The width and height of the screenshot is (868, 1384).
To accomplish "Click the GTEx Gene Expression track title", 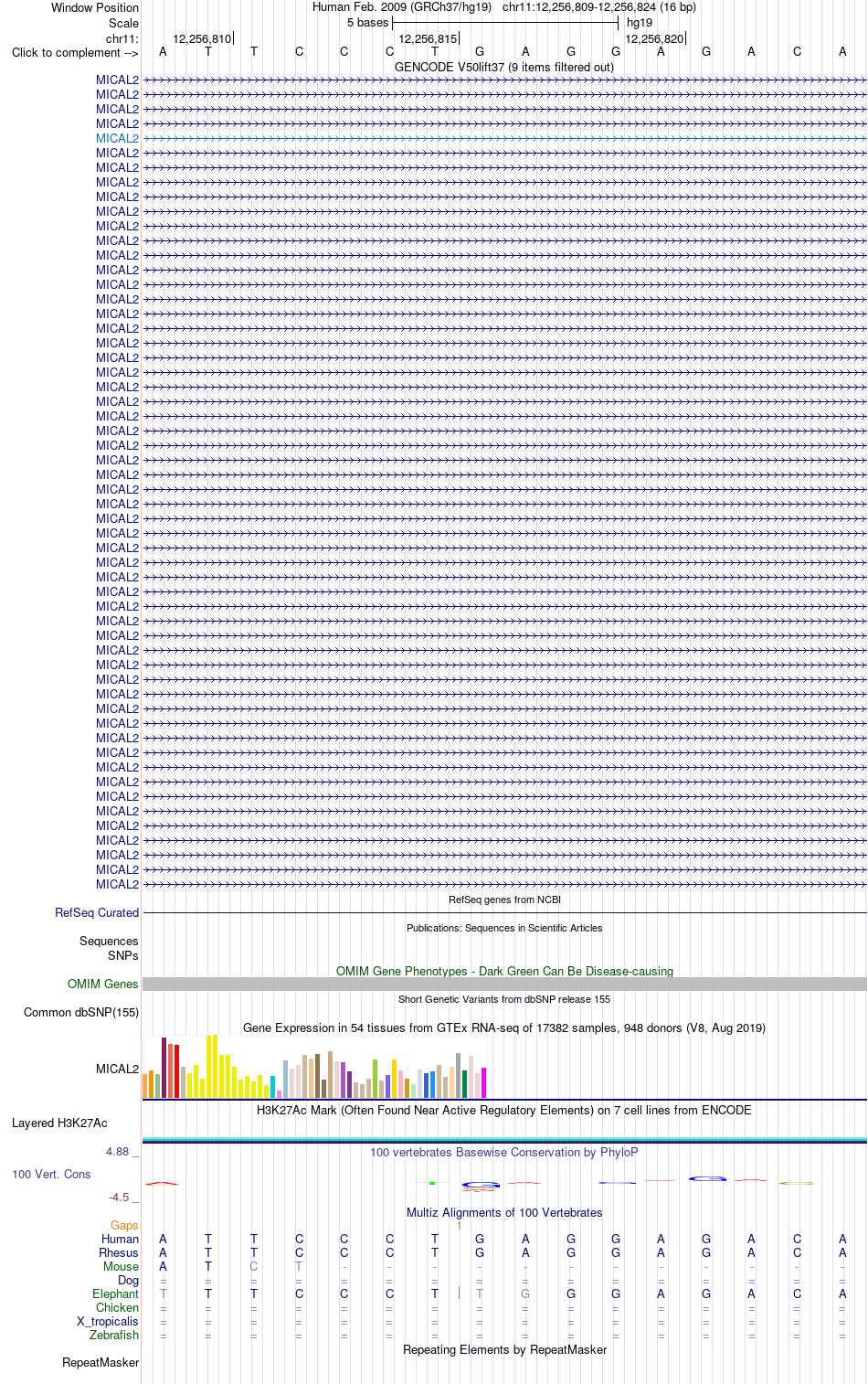I will coord(504,1027).
